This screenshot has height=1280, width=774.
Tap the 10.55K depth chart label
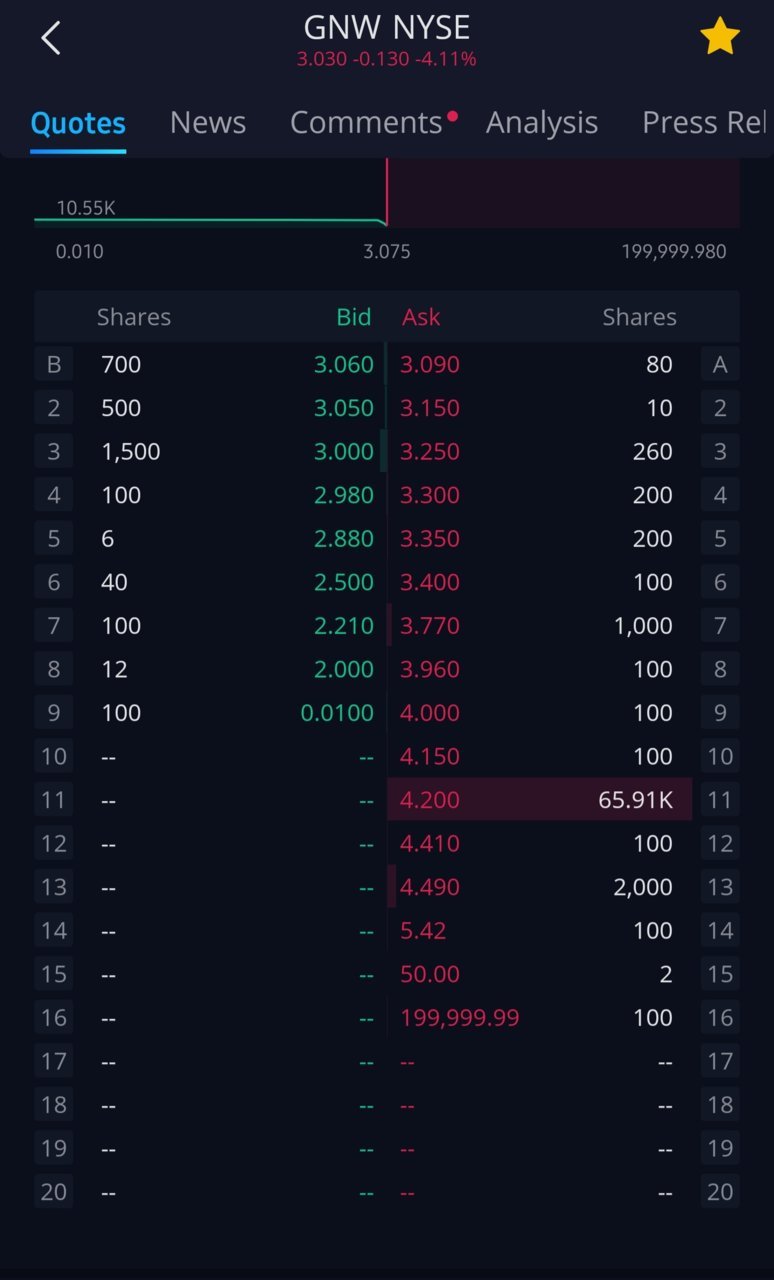(x=86, y=208)
